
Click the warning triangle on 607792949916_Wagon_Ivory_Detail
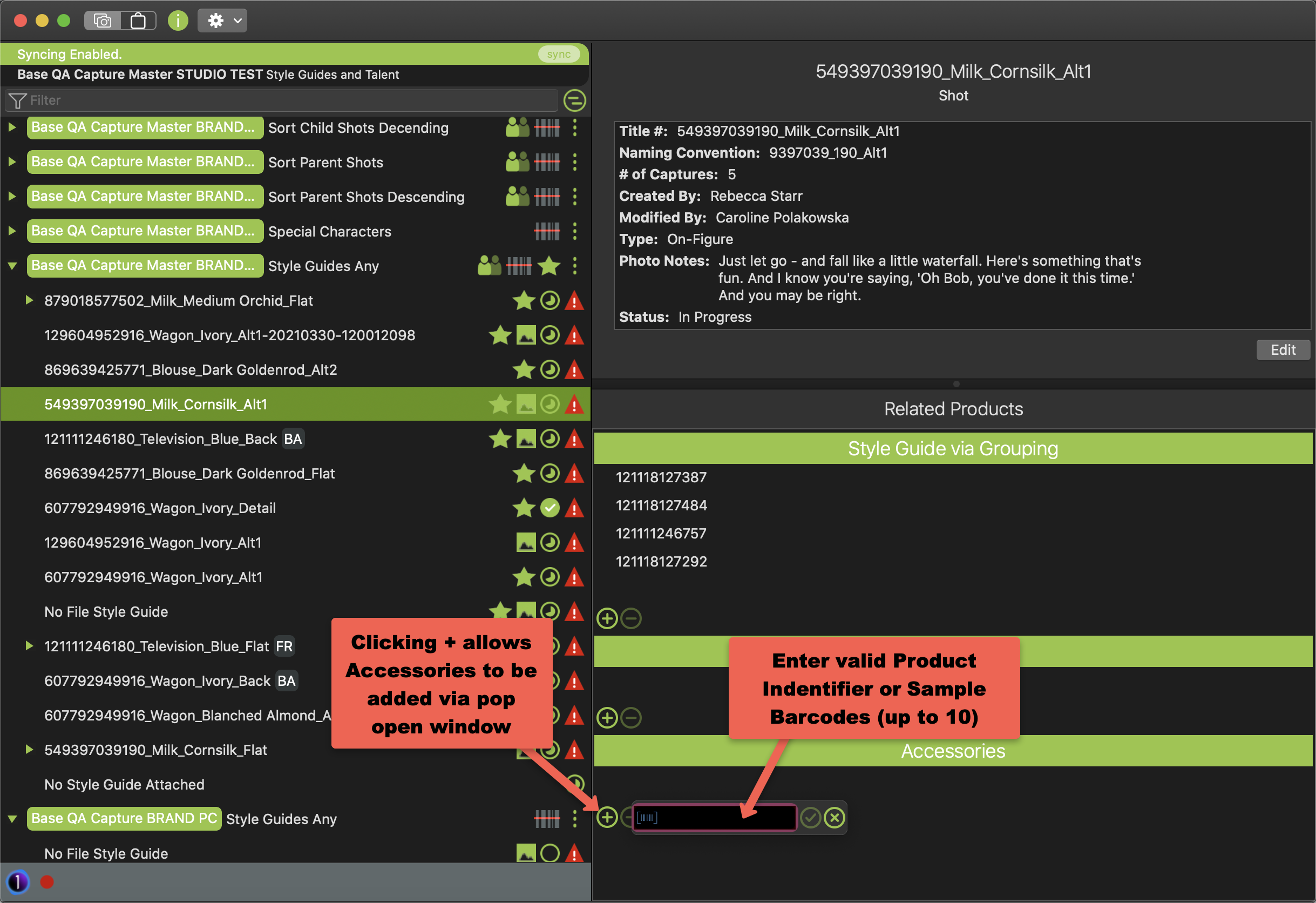pyautogui.click(x=574, y=508)
